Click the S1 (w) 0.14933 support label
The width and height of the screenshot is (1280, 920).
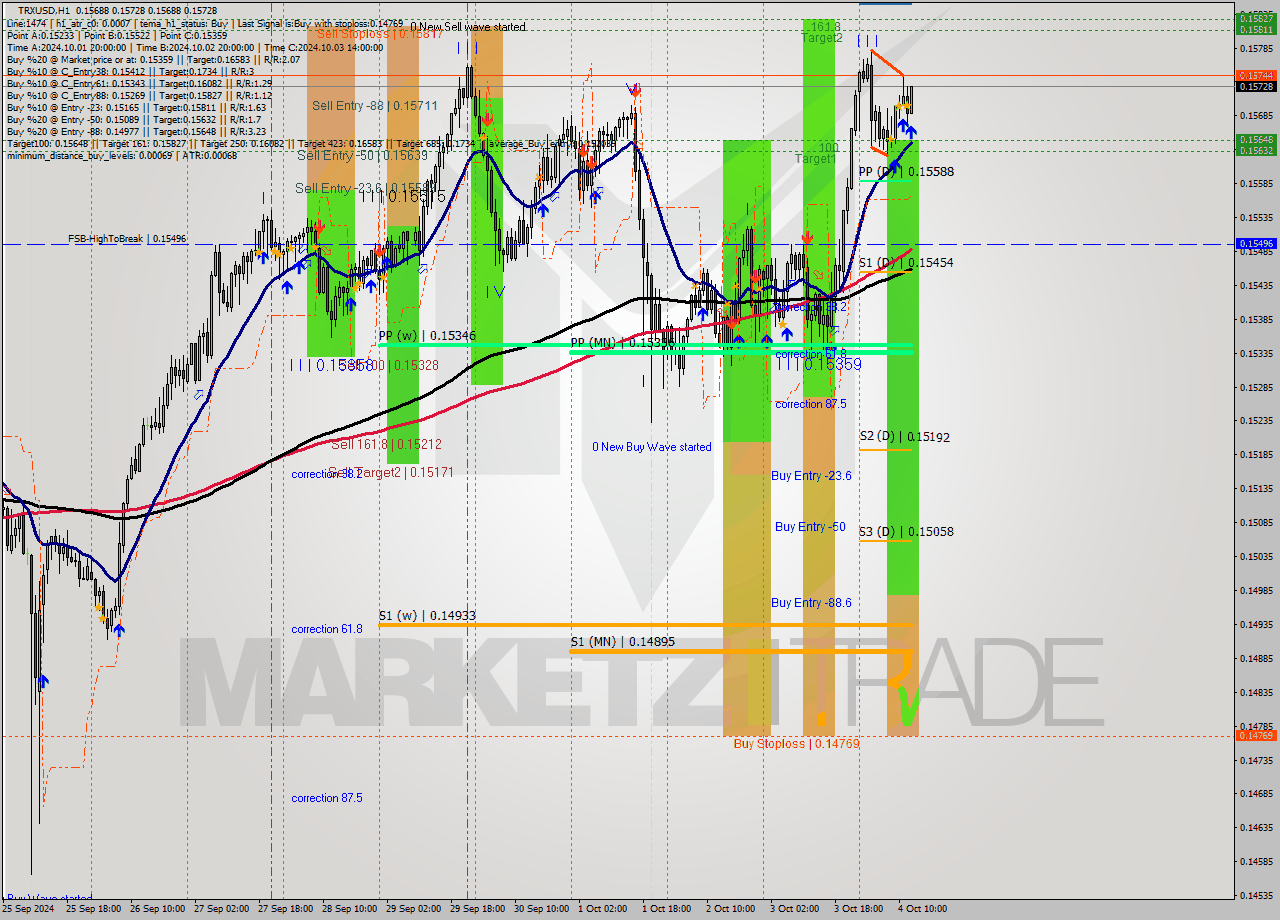[427, 616]
